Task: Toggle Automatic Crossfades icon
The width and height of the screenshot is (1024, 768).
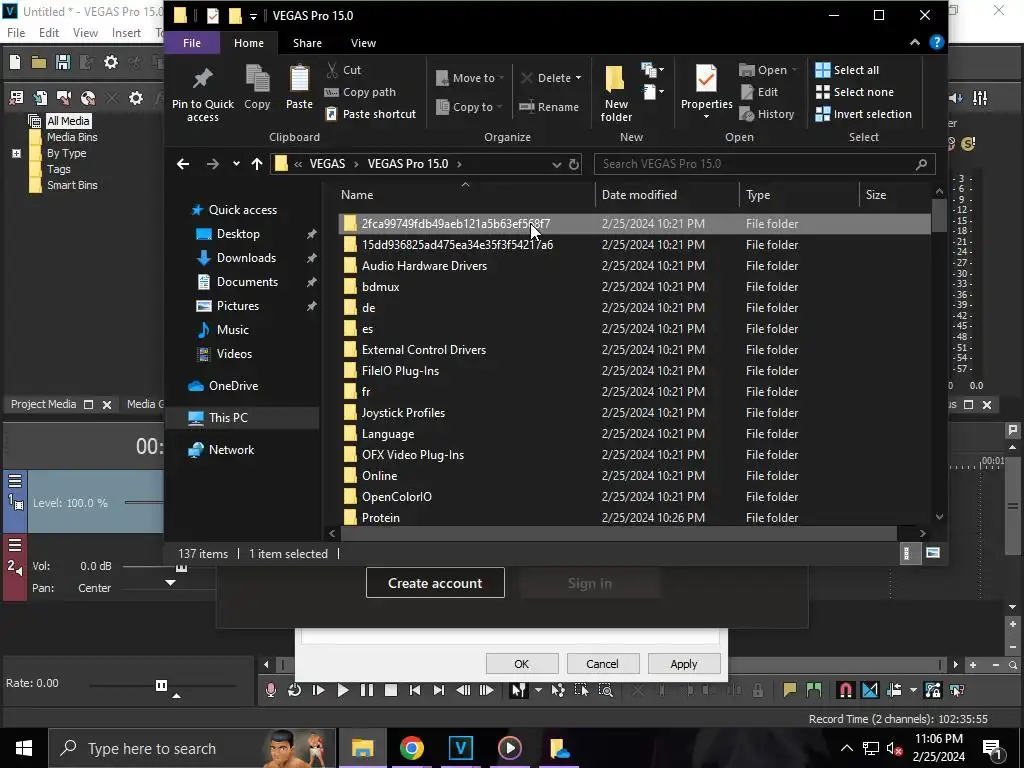Action: click(870, 690)
